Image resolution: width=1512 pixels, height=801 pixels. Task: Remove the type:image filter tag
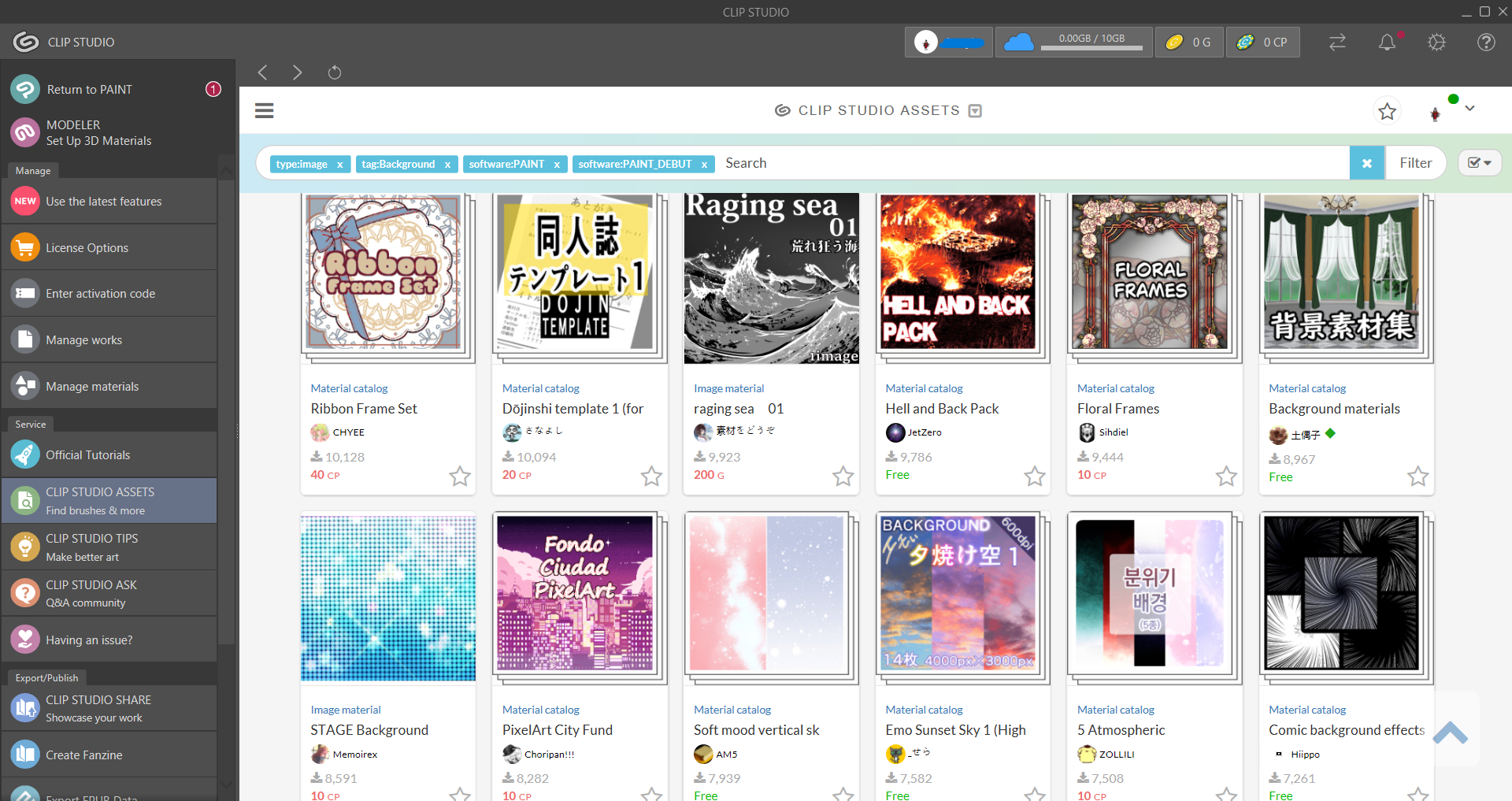pyautogui.click(x=340, y=165)
